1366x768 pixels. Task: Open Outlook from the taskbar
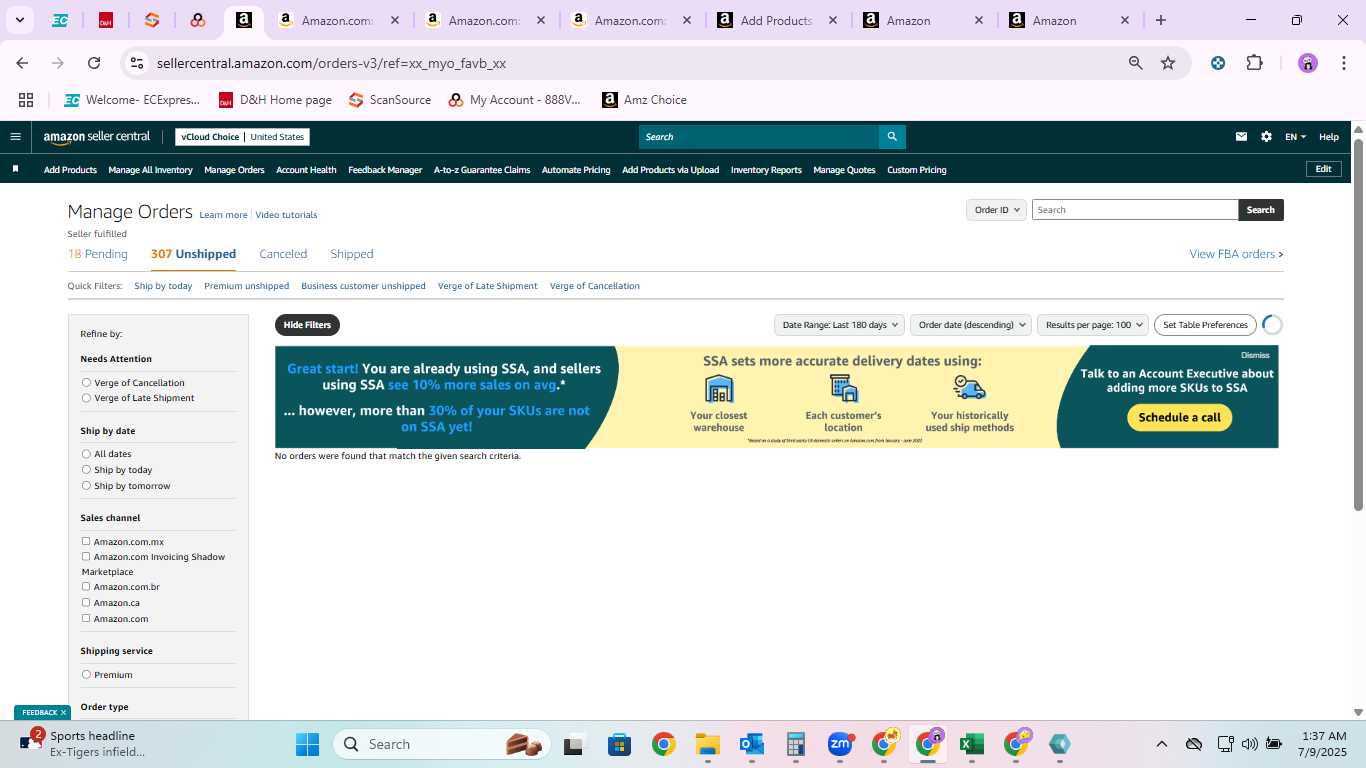coord(752,744)
